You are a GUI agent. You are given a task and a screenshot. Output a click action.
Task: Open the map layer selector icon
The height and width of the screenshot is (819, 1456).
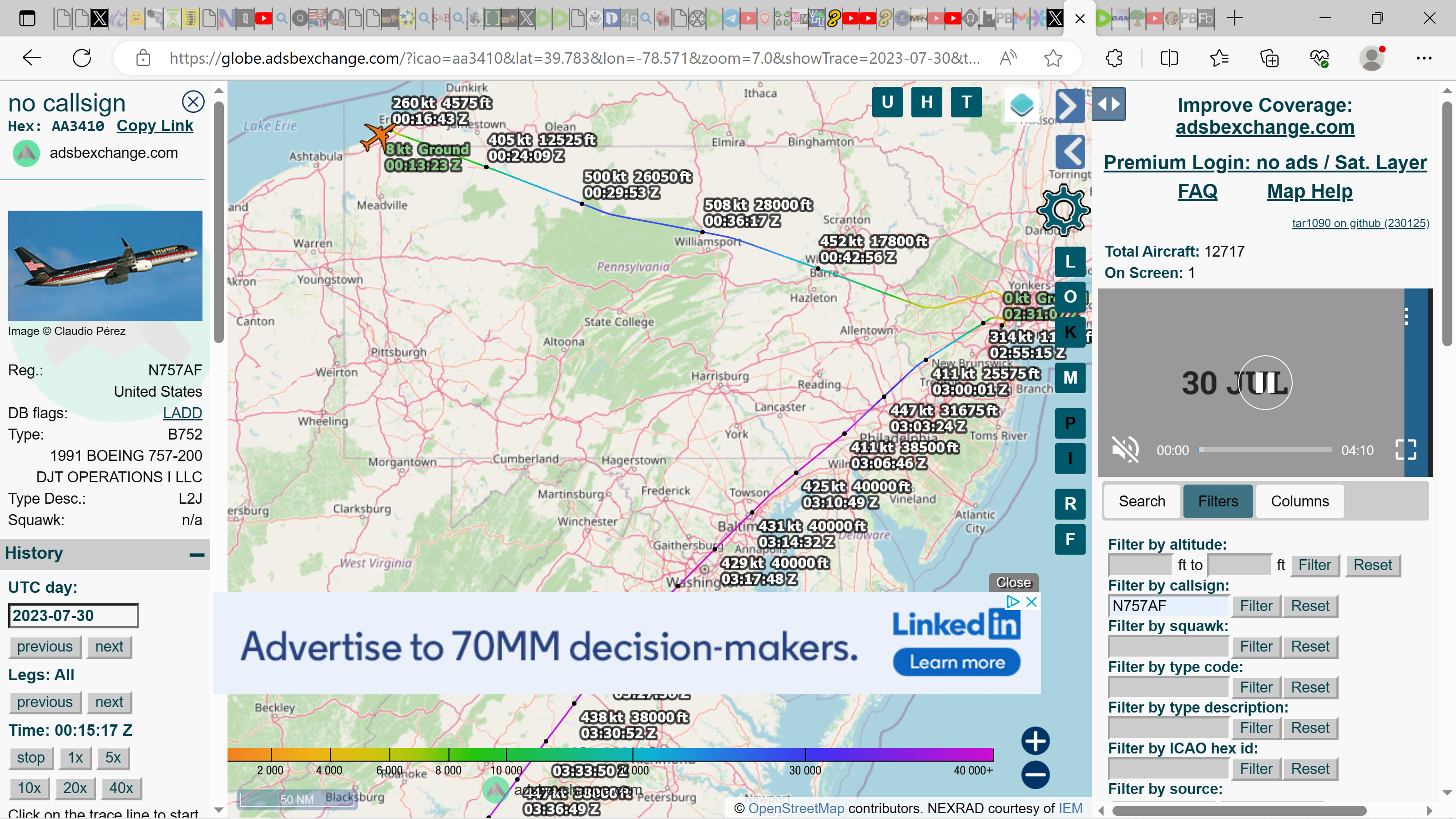click(1021, 105)
